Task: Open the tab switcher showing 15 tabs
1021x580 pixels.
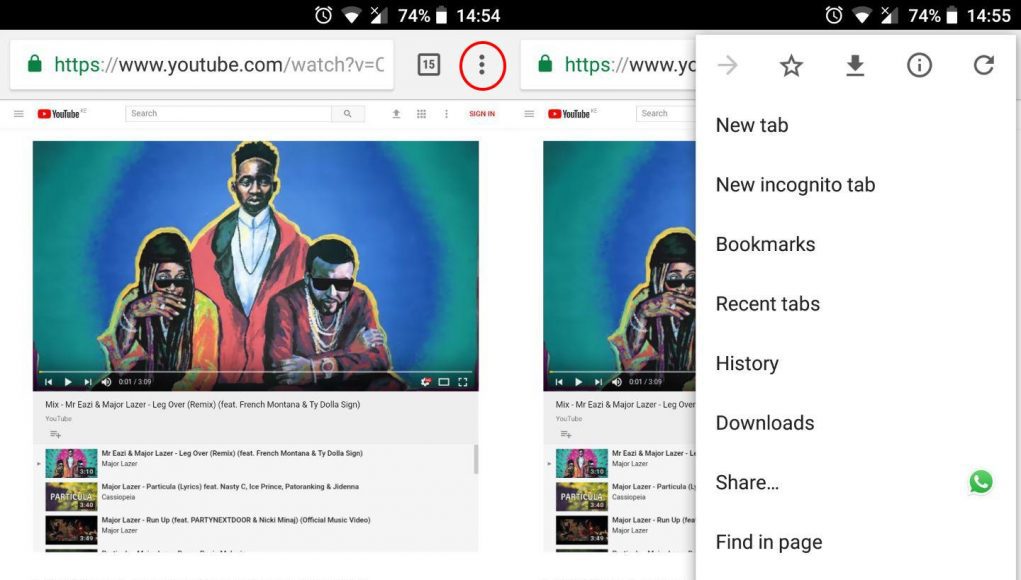Action: pyautogui.click(x=428, y=64)
